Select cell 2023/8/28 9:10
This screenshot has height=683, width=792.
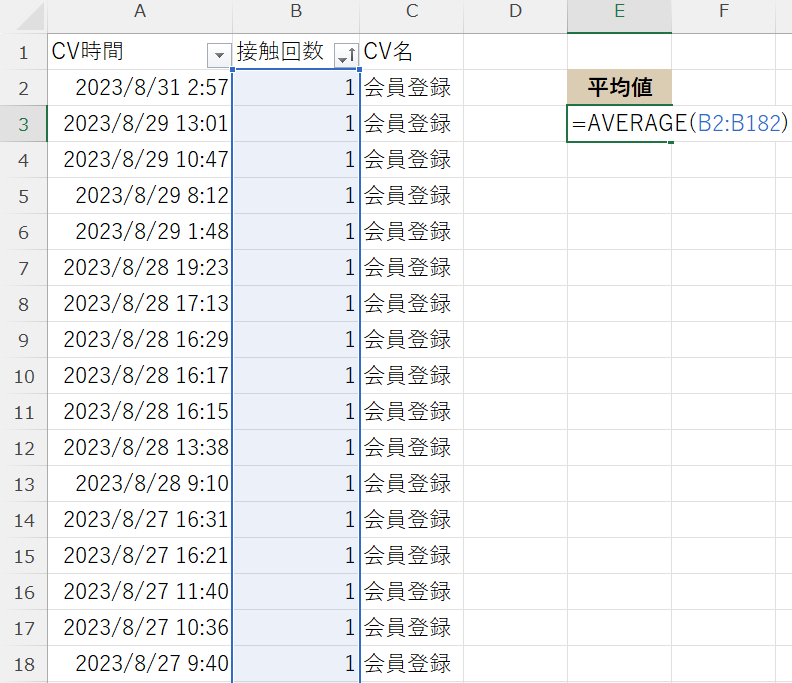140,483
